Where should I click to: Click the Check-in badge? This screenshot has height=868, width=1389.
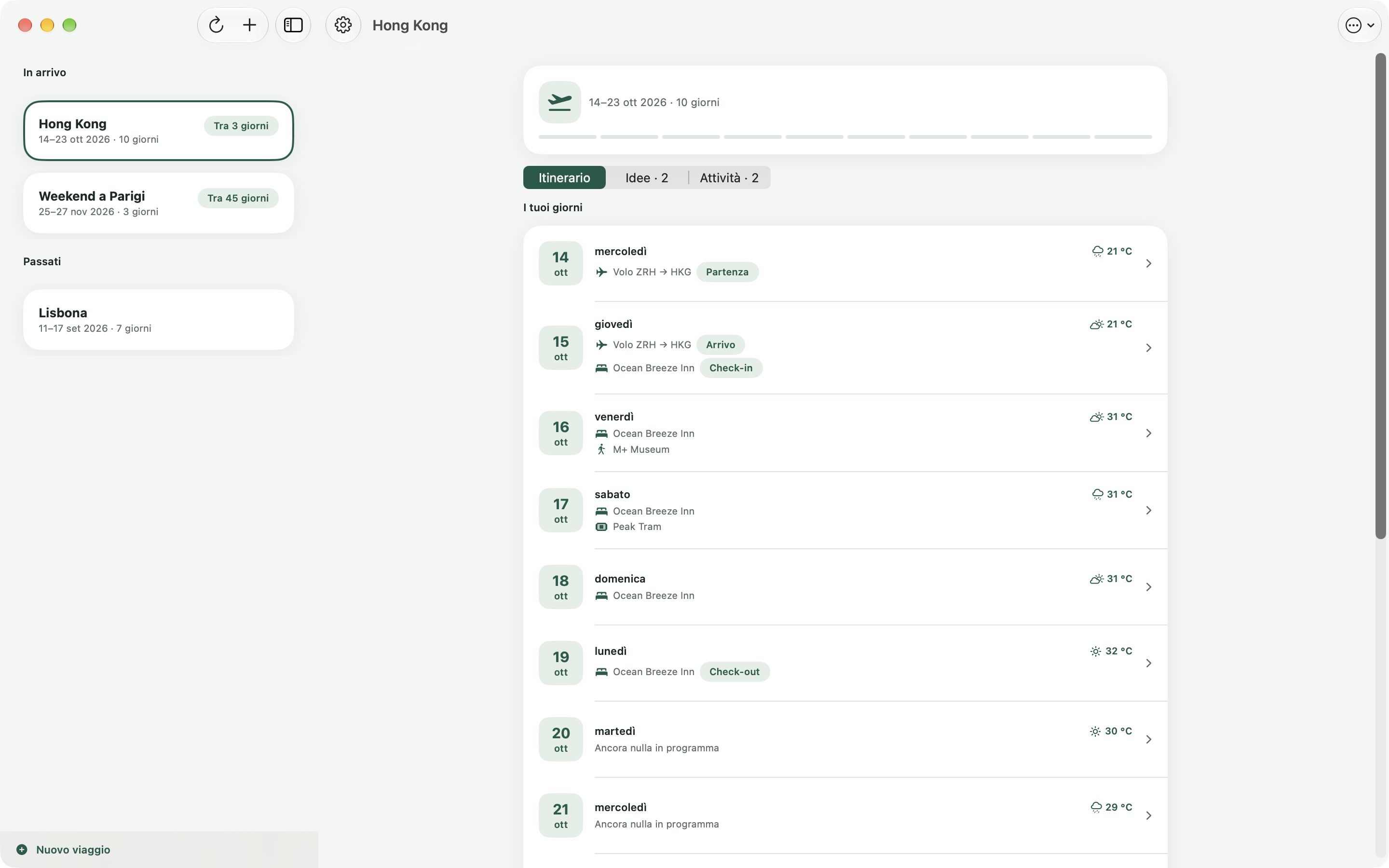731,368
